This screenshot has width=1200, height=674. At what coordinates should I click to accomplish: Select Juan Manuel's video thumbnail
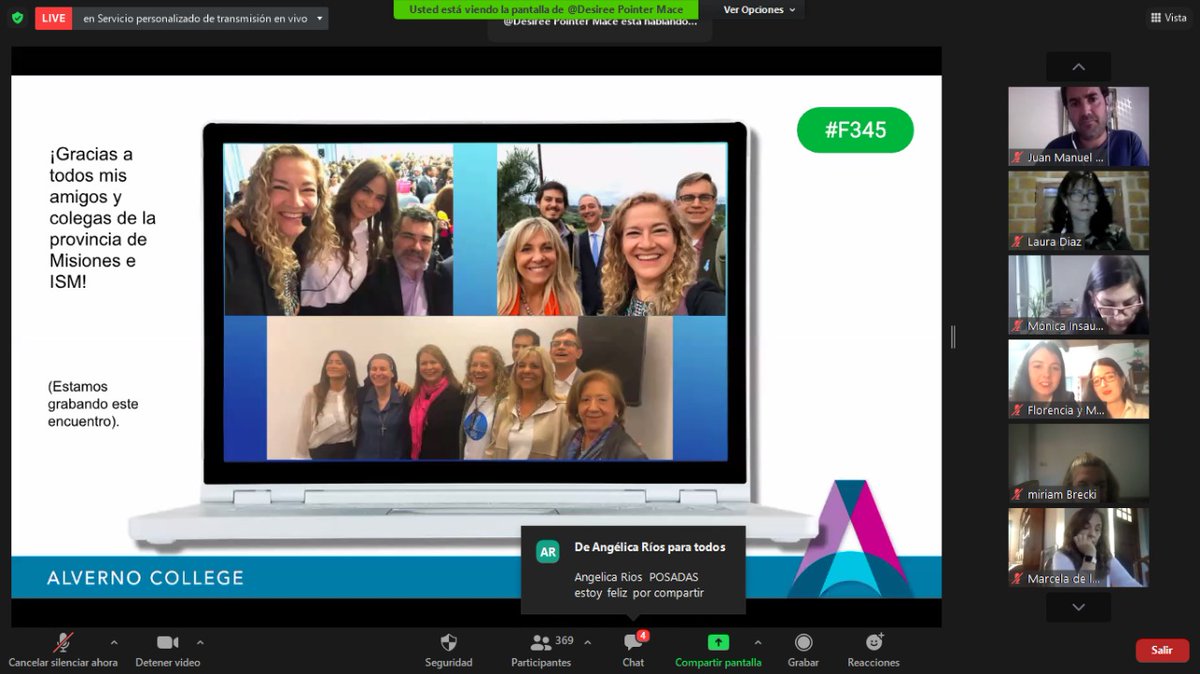(1078, 126)
